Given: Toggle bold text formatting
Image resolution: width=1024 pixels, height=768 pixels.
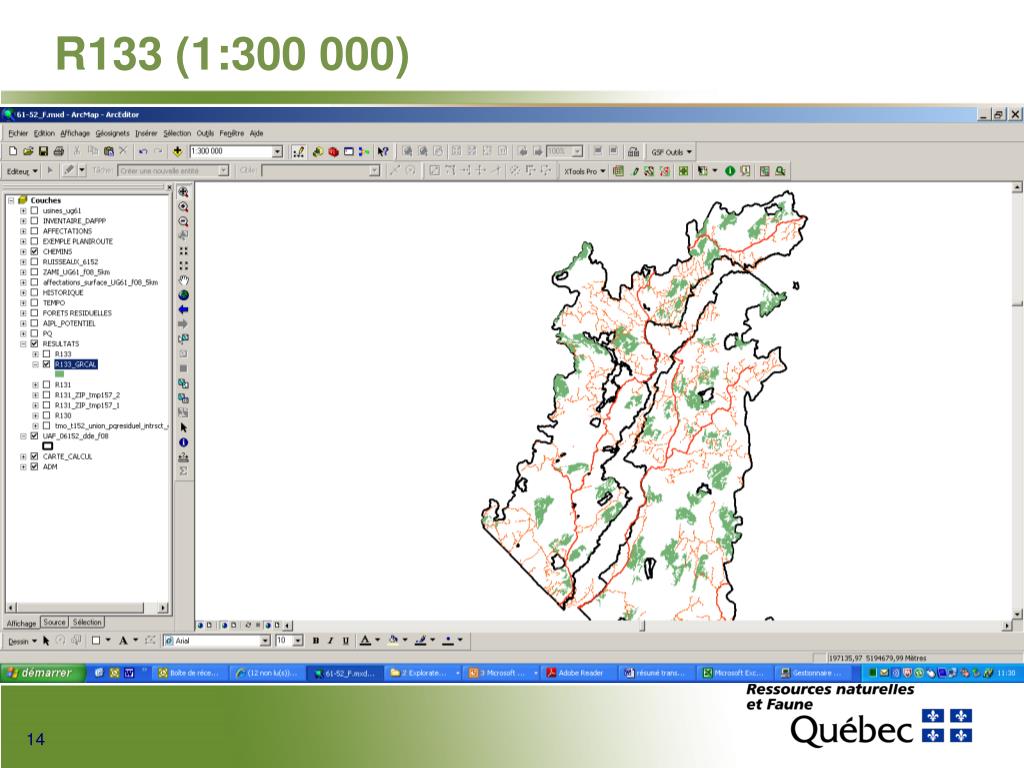Looking at the screenshot, I should 316,641.
